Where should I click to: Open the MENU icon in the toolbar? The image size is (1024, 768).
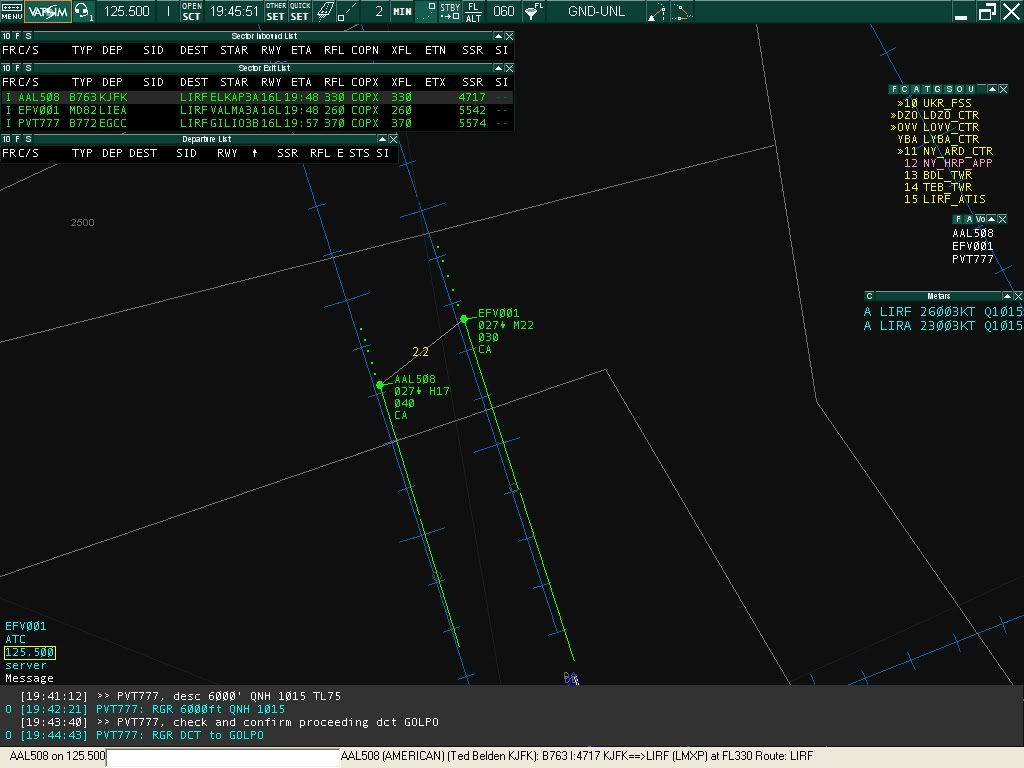[12, 11]
